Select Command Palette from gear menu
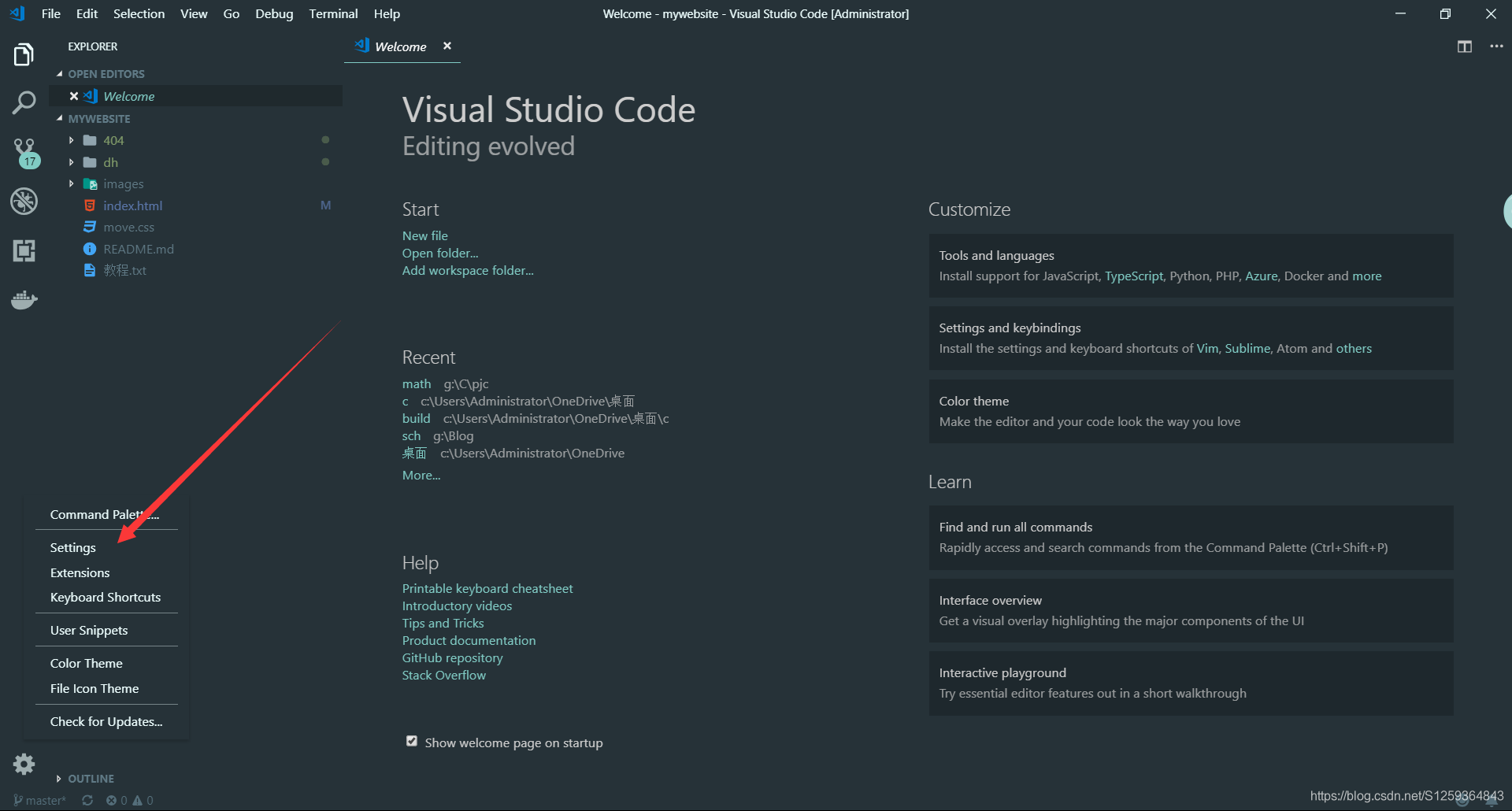Viewport: 1512px width, 811px height. (x=106, y=514)
